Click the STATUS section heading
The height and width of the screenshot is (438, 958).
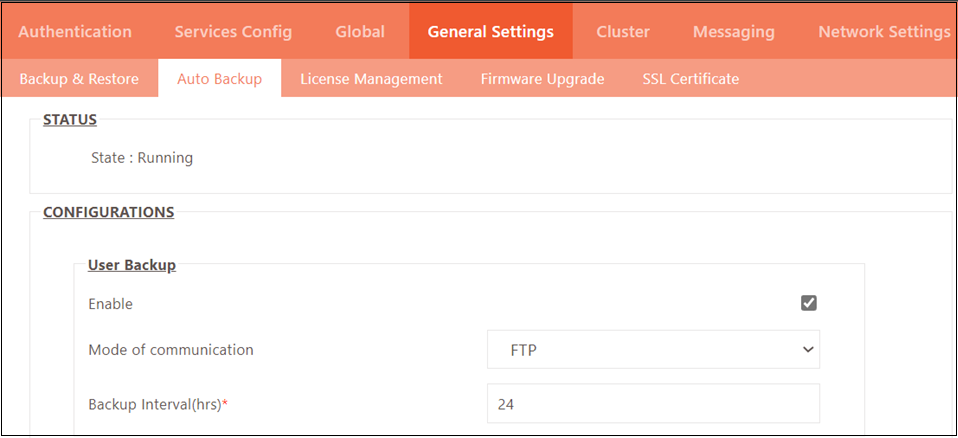click(x=70, y=120)
